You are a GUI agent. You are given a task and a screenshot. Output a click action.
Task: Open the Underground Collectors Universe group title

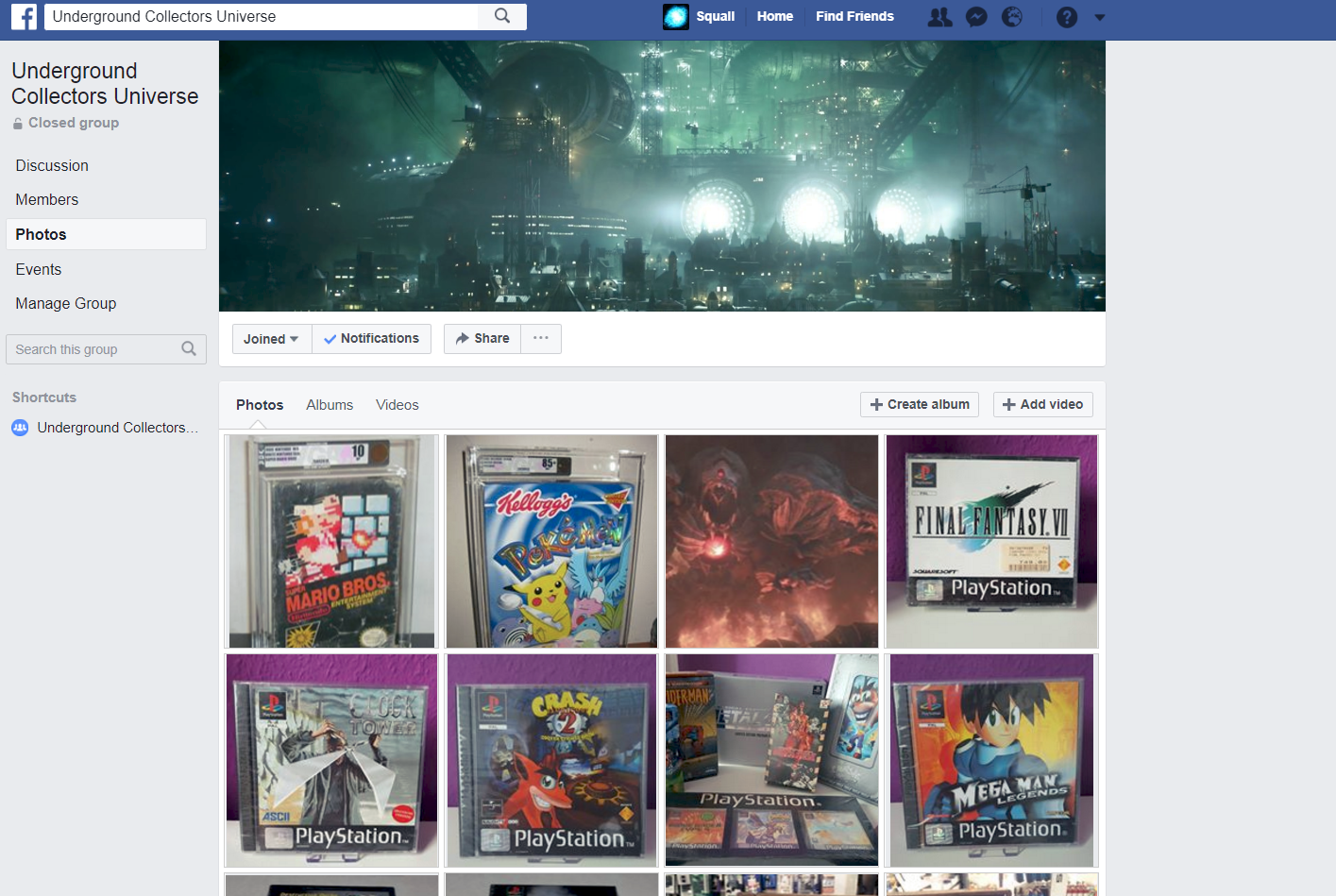(x=105, y=83)
